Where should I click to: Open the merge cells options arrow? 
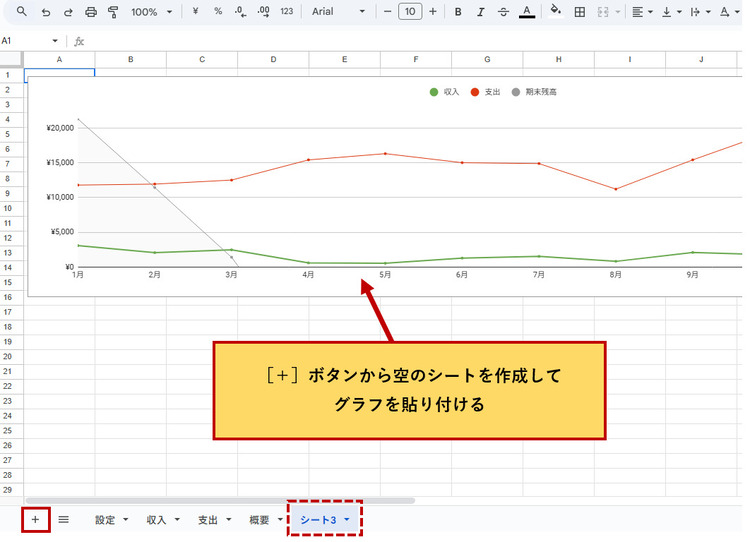[x=618, y=12]
